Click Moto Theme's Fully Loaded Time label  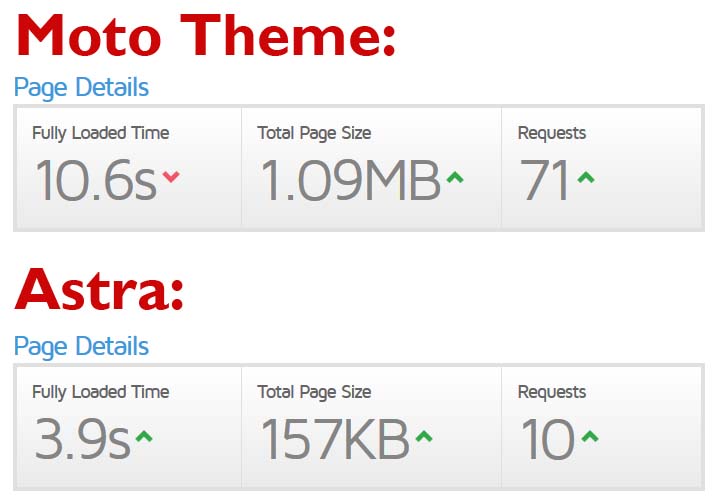click(101, 133)
